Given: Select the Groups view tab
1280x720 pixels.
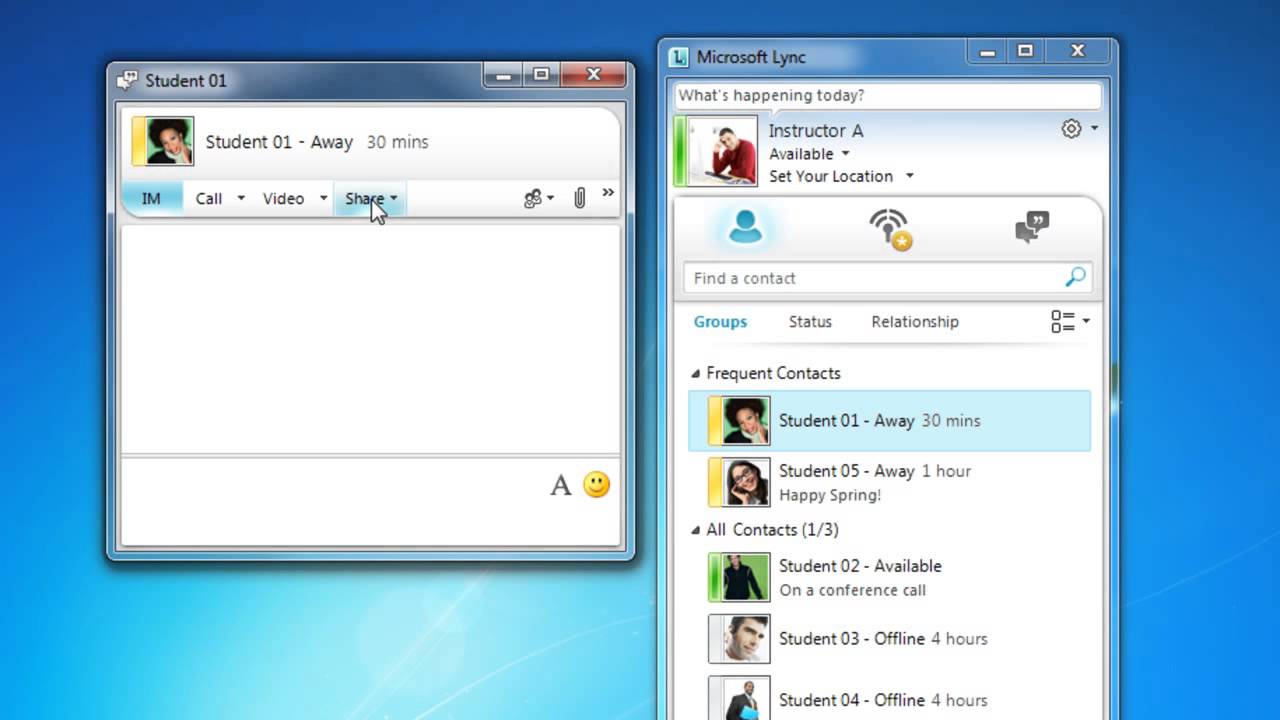Looking at the screenshot, I should 720,321.
